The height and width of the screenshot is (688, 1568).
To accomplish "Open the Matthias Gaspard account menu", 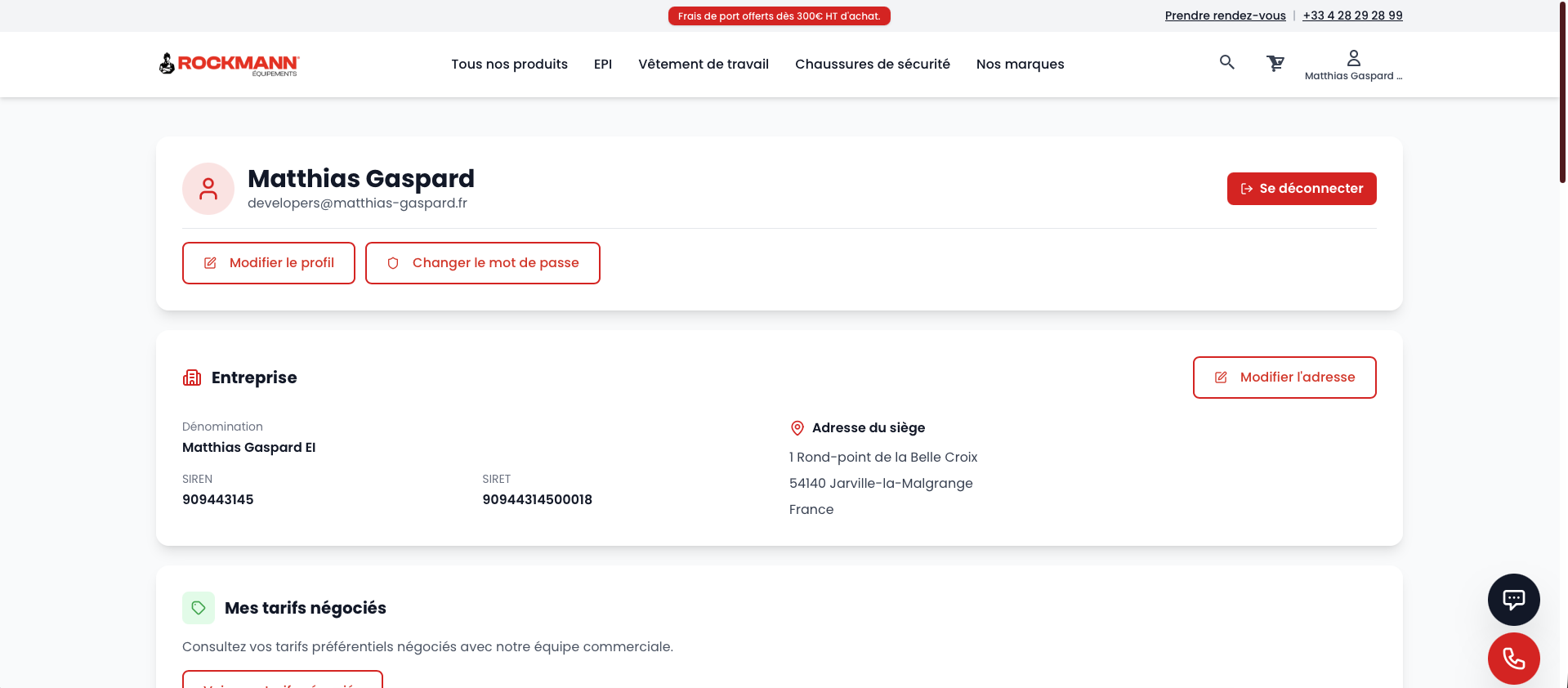I will (x=1353, y=65).
